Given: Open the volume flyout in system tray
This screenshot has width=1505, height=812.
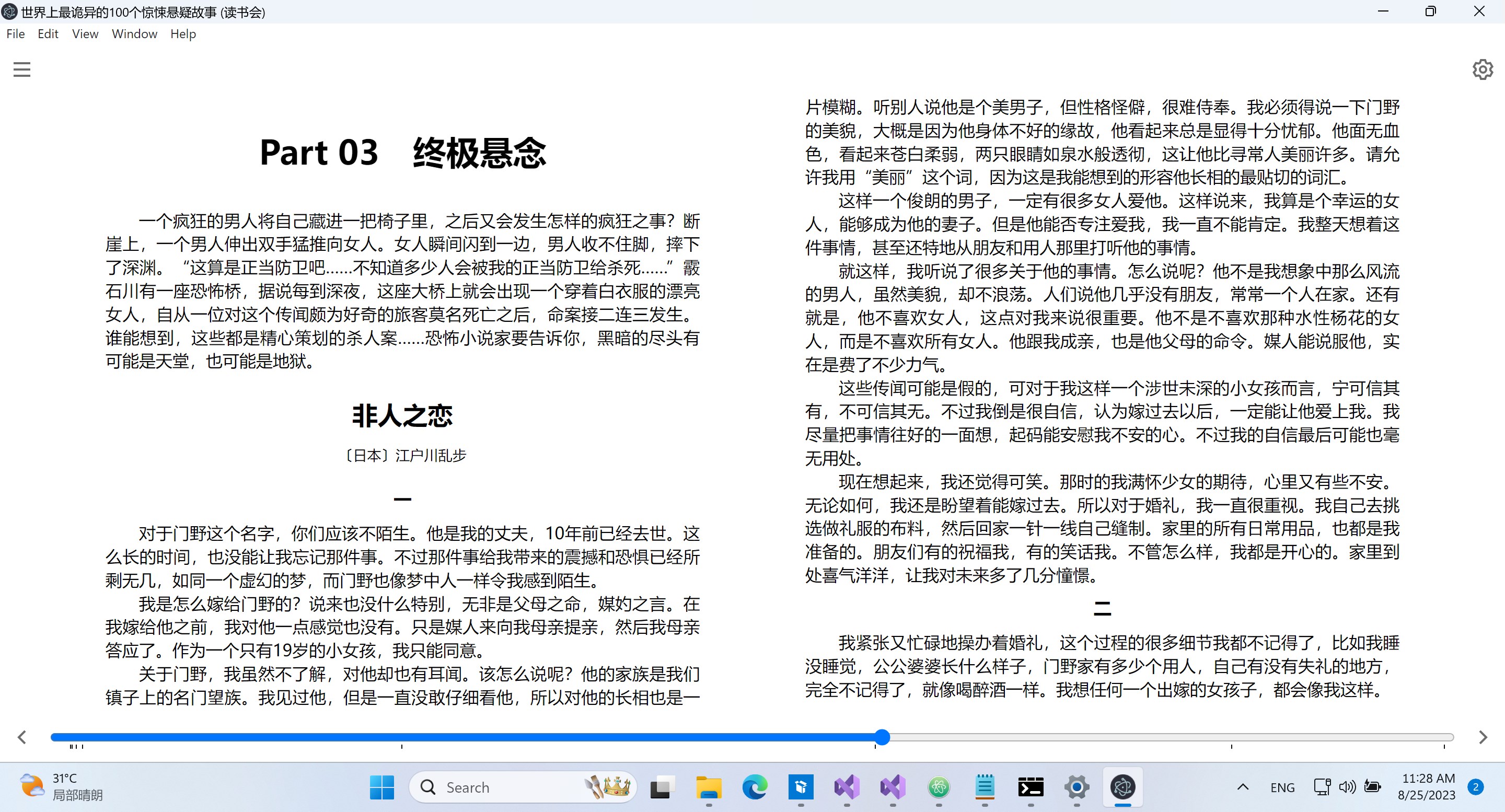Looking at the screenshot, I should [x=1346, y=787].
